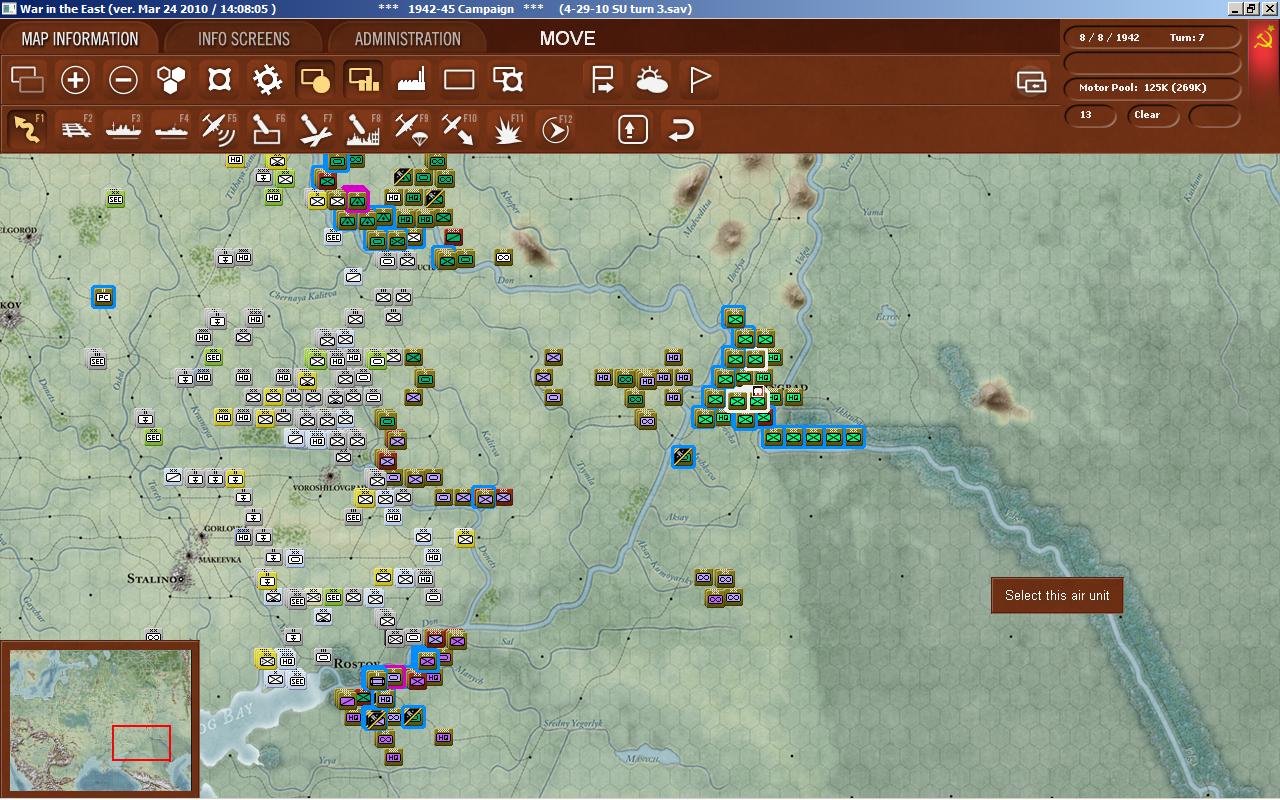The image size is (1280, 800).
Task: Open the MAP INFORMATION tab
Action: pos(80,39)
